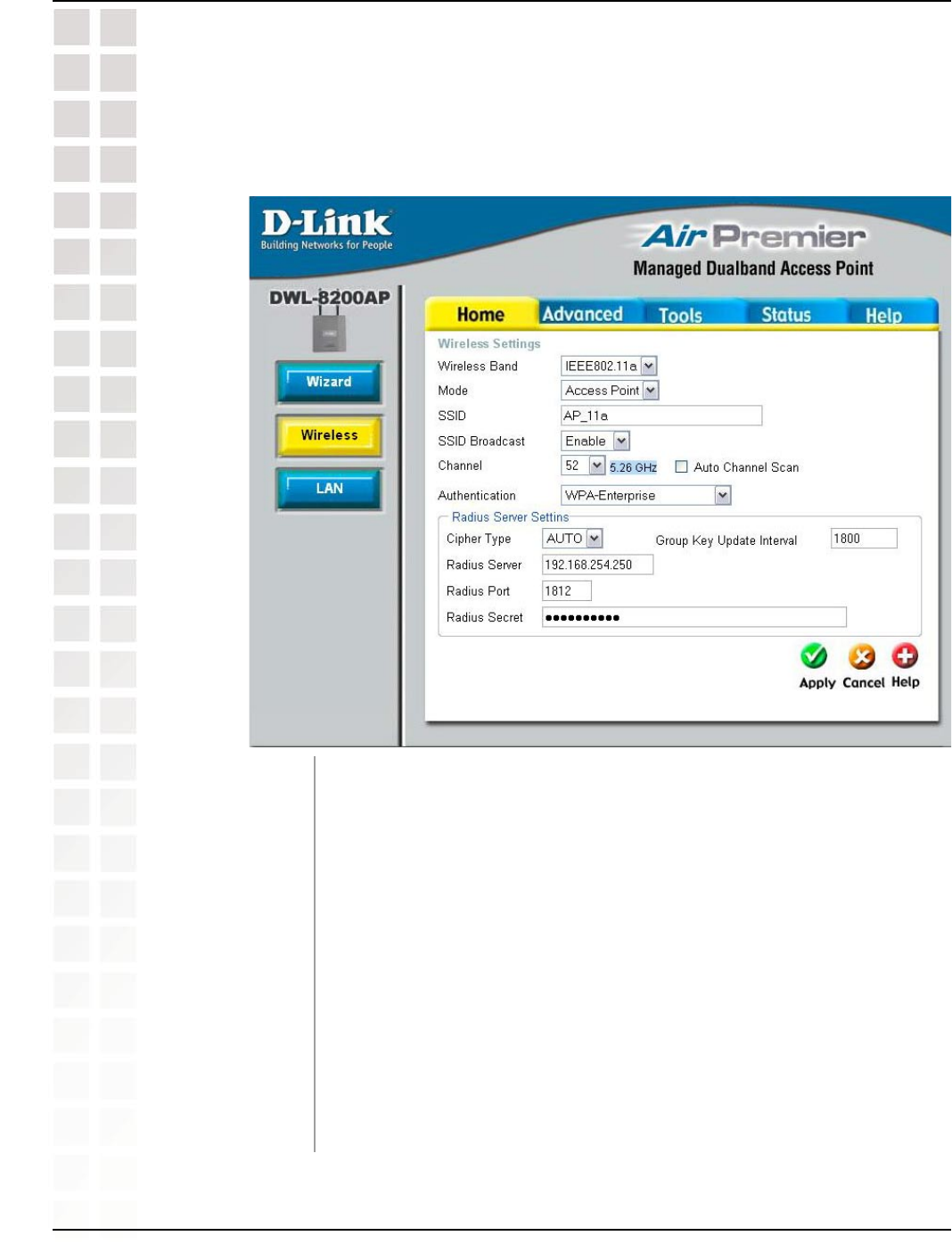This screenshot has width=952, height=1244.
Task: Switch to the Home tab
Action: click(480, 314)
